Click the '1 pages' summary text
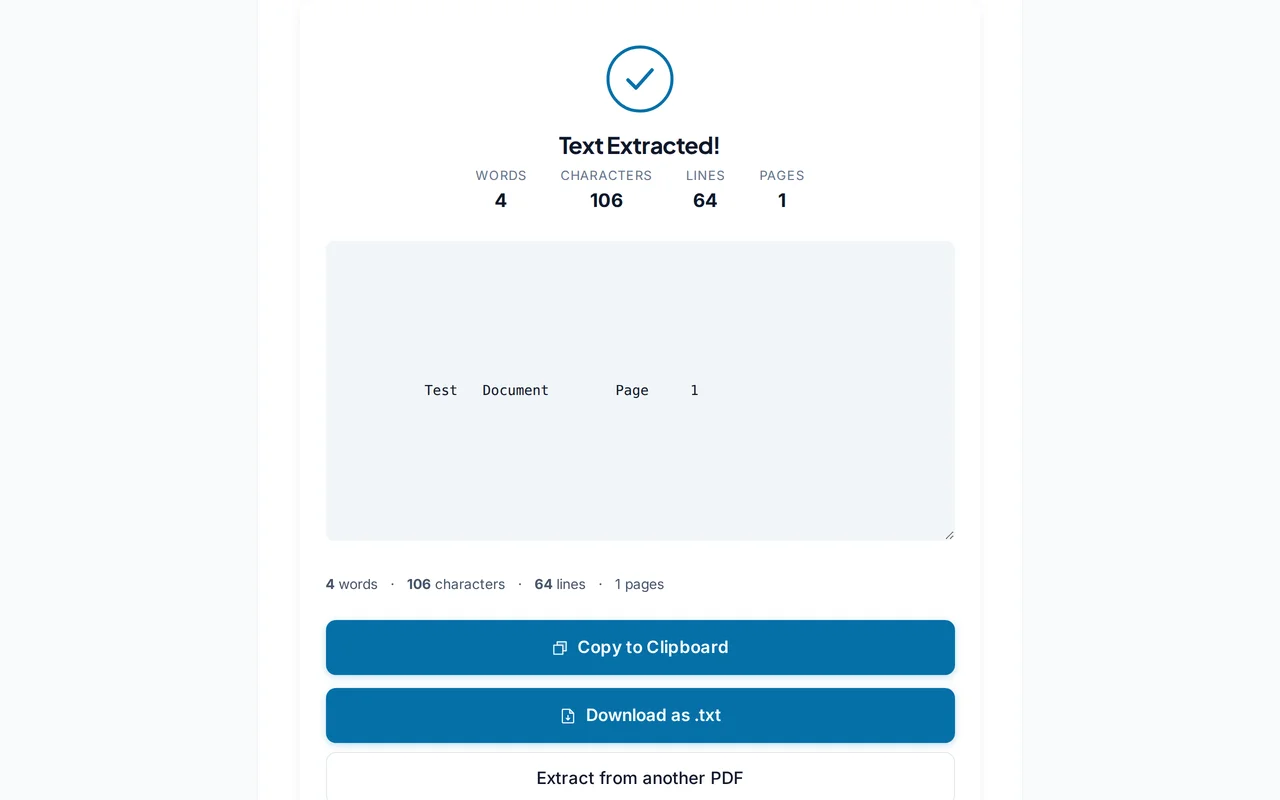The image size is (1280, 800). [639, 584]
